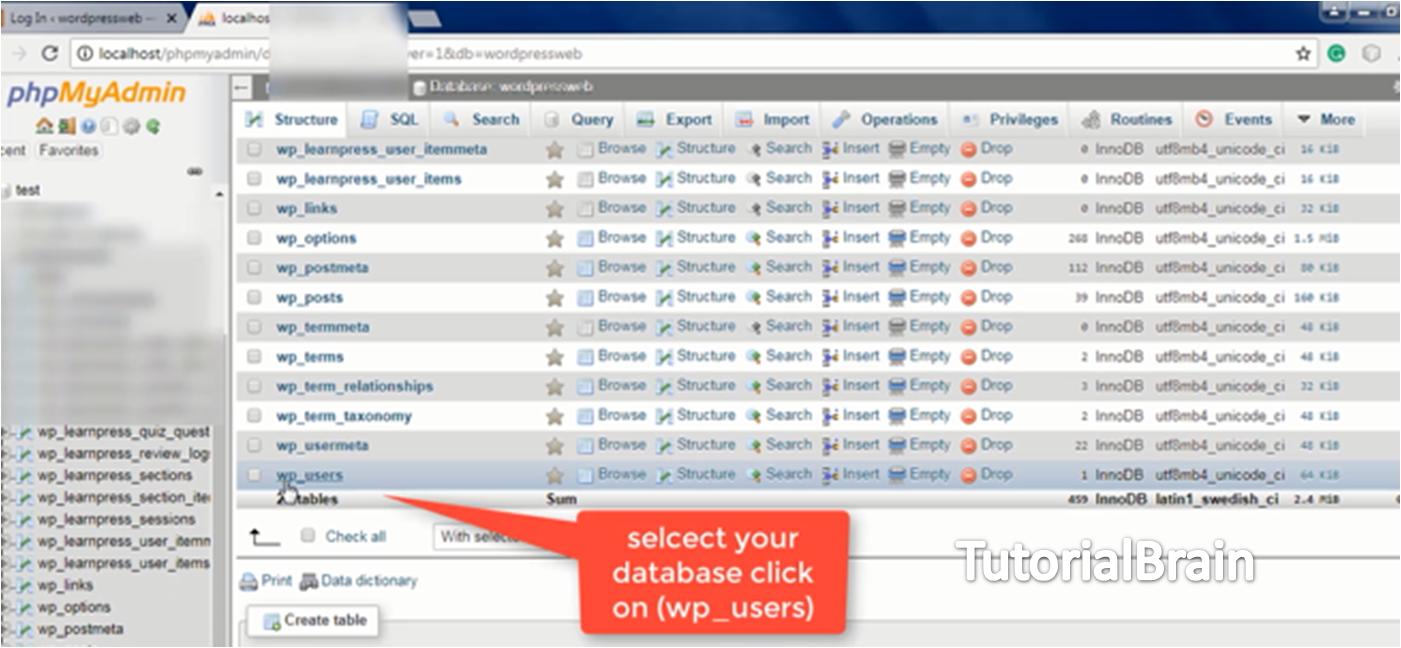The width and height of the screenshot is (1401, 648).
Task: Open the Privileges tab
Action: pos(1010,119)
